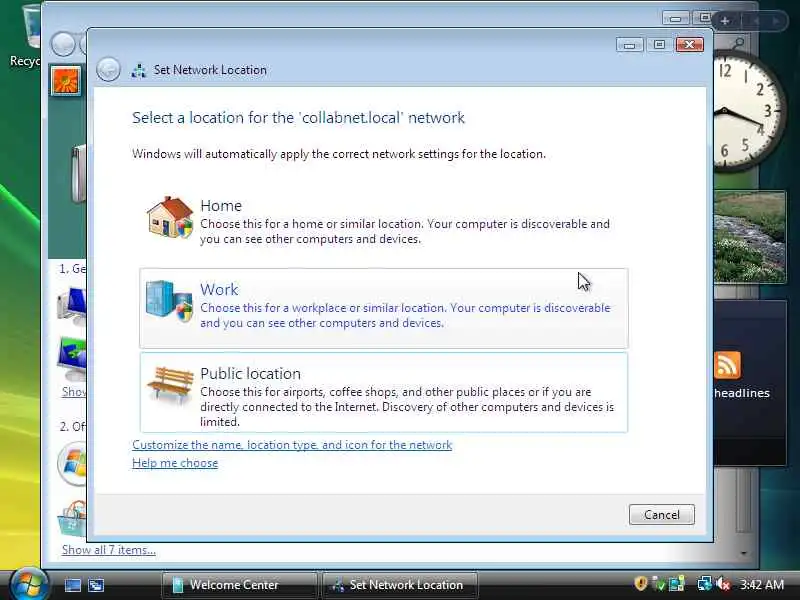Click the transfer files monitor icon in Welcome Center

click(71, 359)
